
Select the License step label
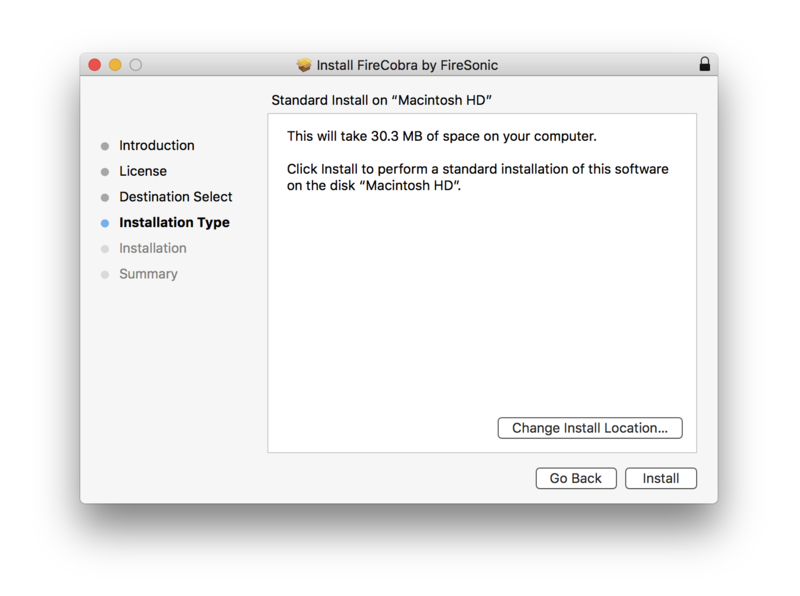[x=143, y=171]
